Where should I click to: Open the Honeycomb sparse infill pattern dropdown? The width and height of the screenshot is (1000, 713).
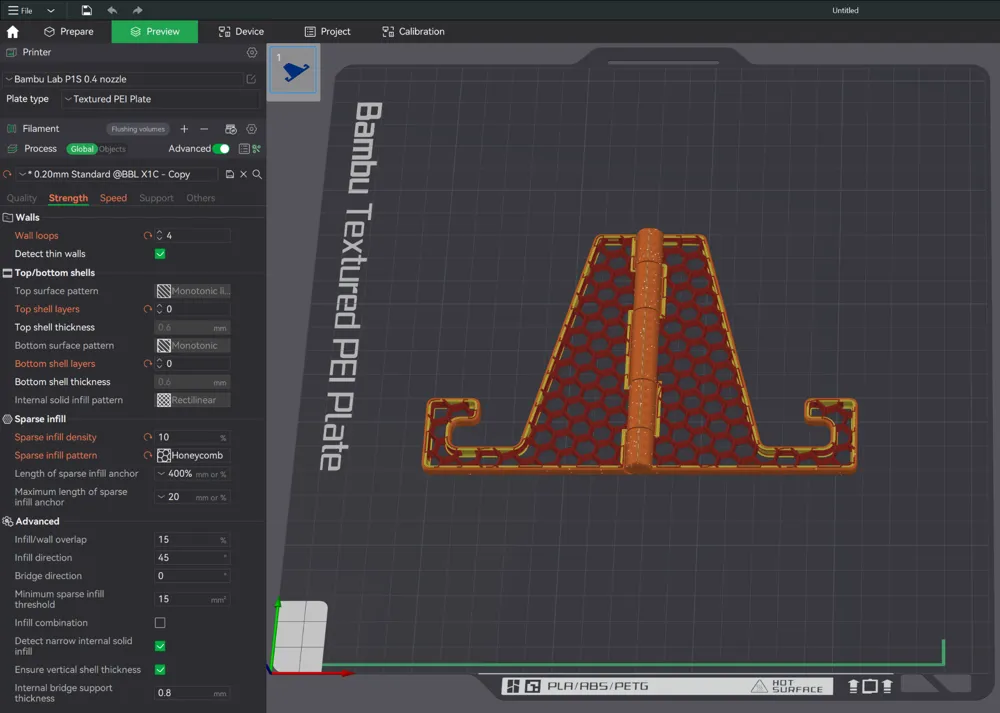(193, 455)
